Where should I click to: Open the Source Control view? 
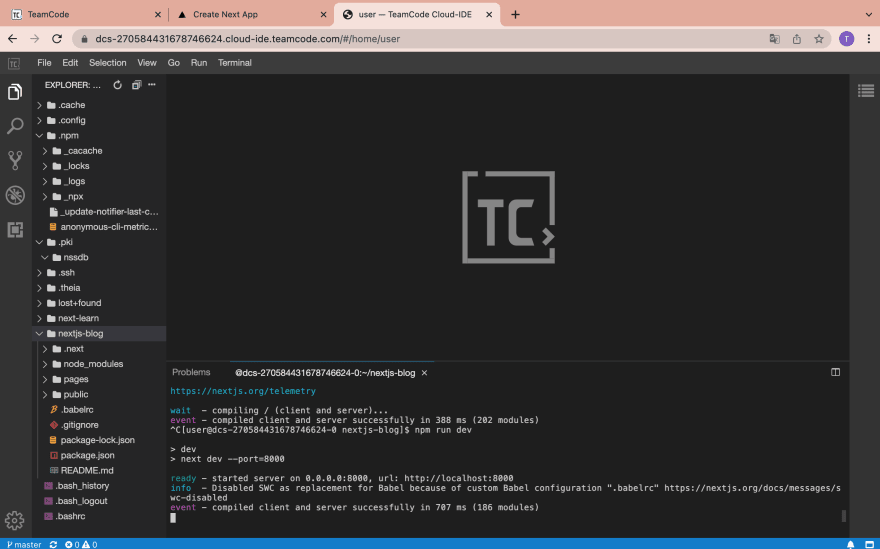coord(15,161)
